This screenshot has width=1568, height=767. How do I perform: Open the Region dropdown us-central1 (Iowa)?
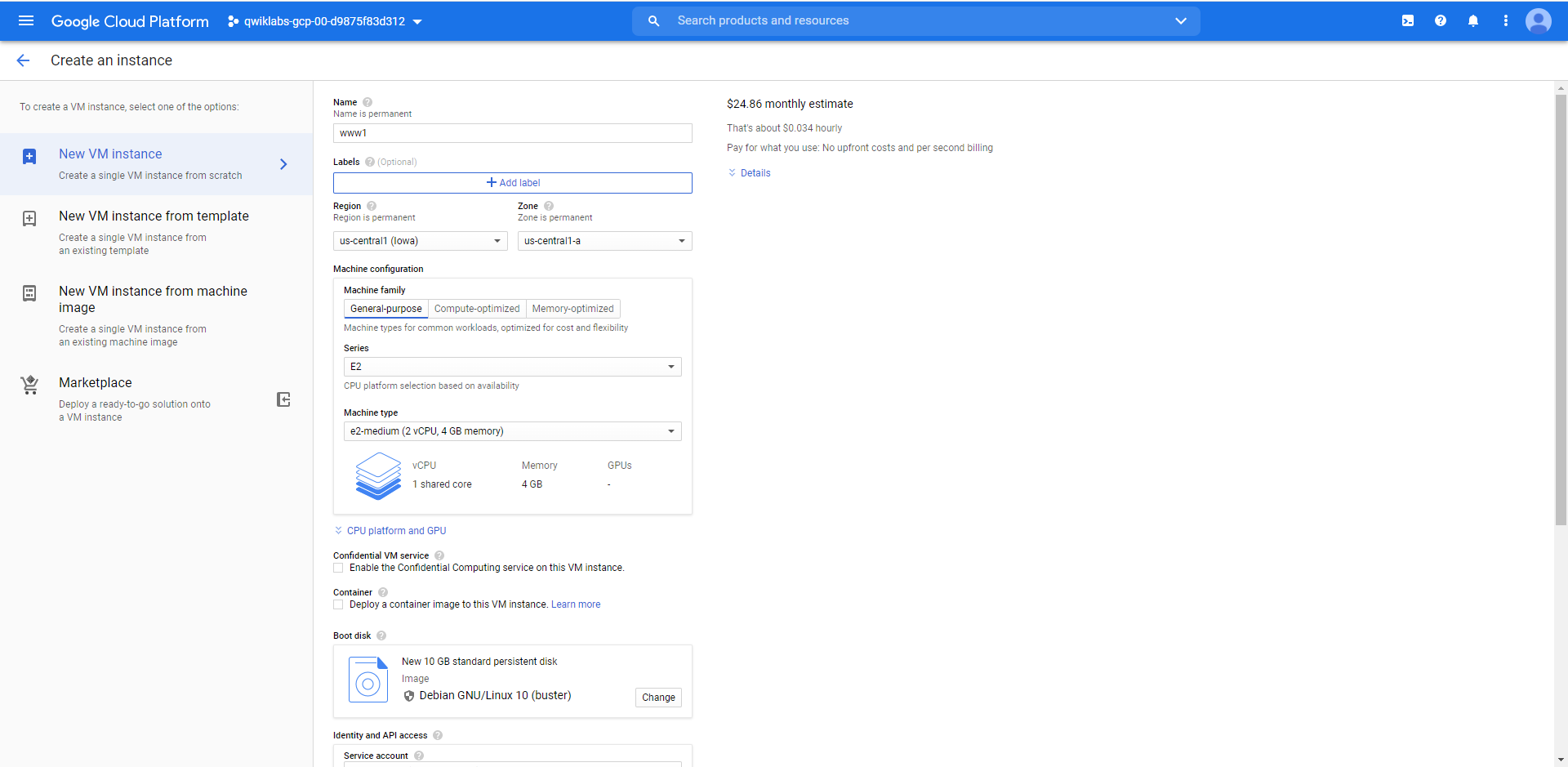[x=421, y=241]
